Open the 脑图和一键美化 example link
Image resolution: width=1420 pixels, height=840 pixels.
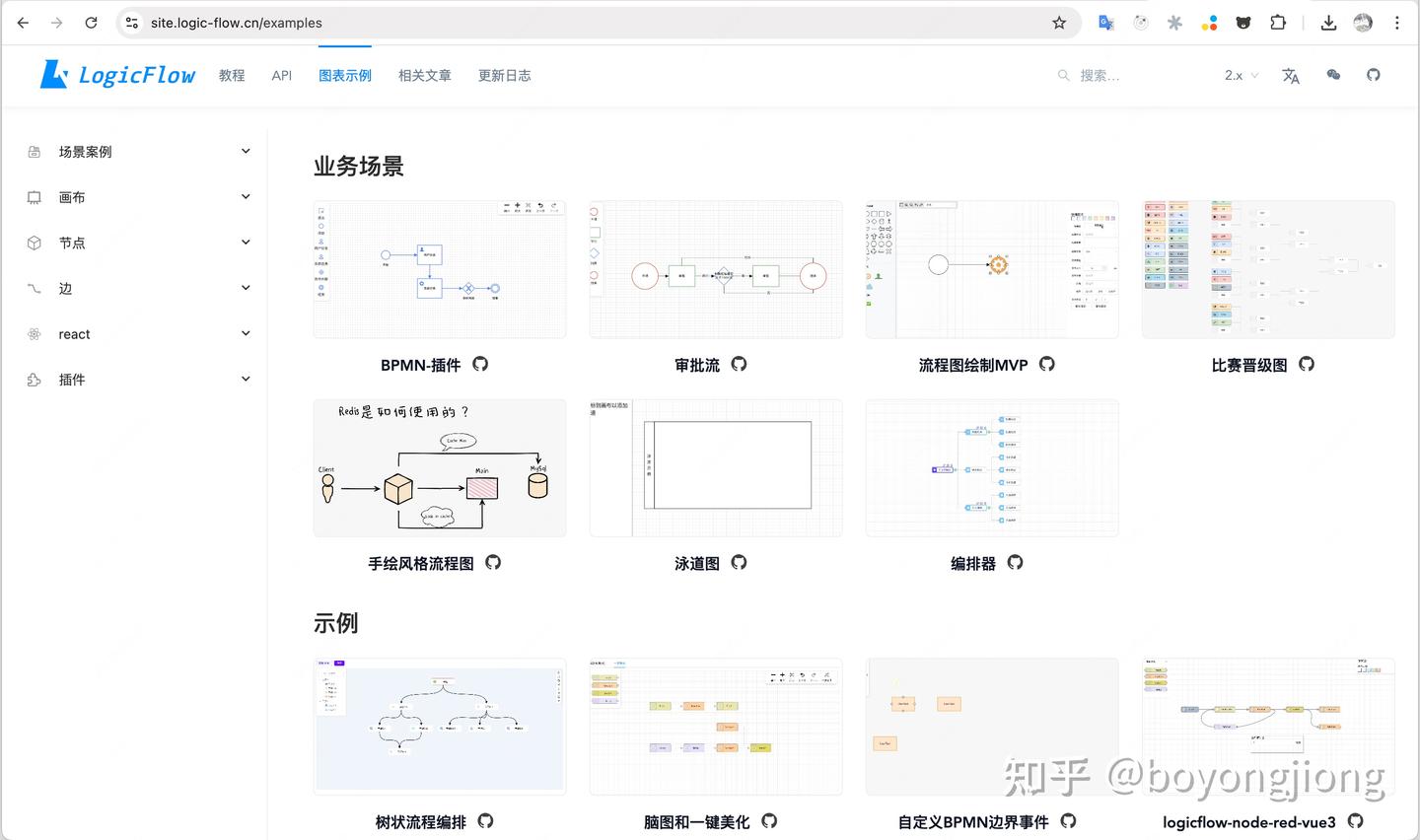coord(696,820)
